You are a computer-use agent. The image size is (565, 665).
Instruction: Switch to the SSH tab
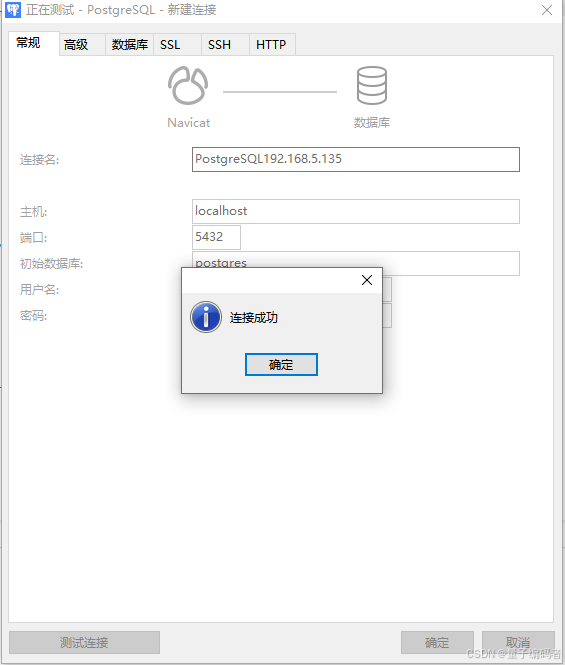click(x=225, y=44)
